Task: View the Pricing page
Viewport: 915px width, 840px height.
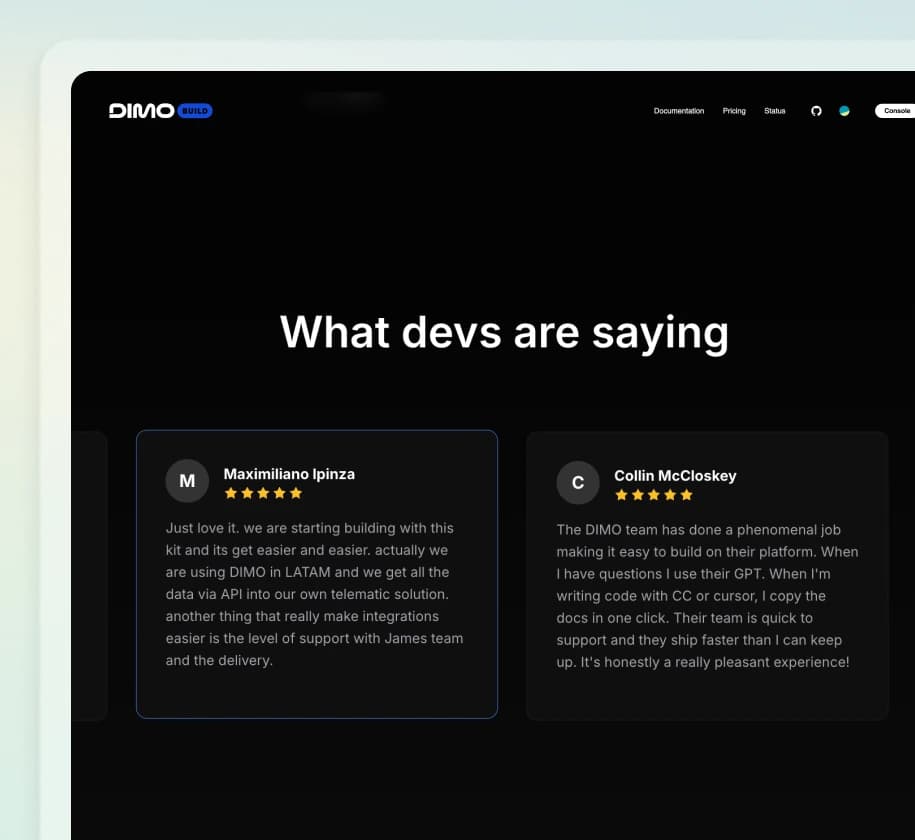Action: pyautogui.click(x=734, y=111)
